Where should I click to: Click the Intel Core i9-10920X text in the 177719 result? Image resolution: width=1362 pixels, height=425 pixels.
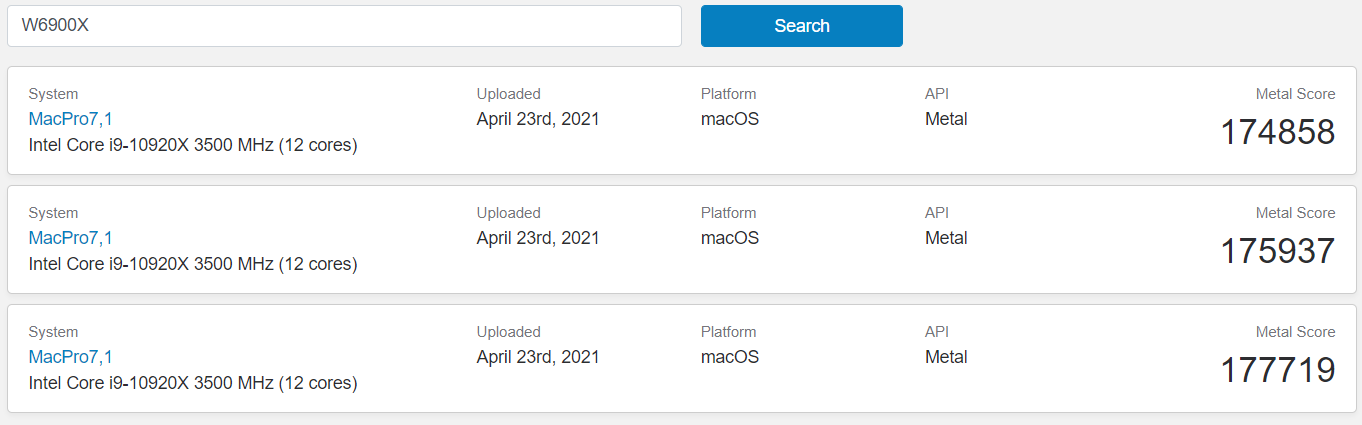pos(193,383)
